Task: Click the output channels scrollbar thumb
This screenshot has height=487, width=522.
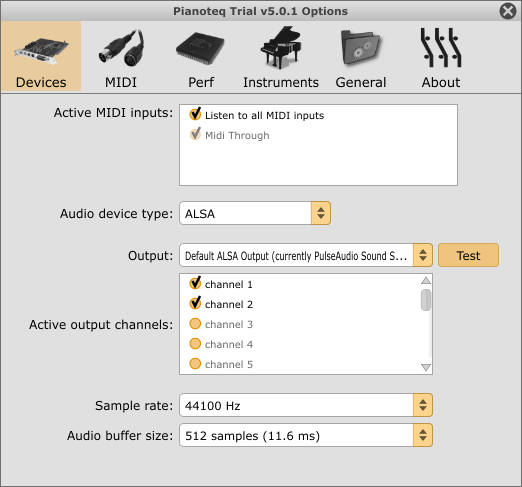Action: (x=426, y=300)
